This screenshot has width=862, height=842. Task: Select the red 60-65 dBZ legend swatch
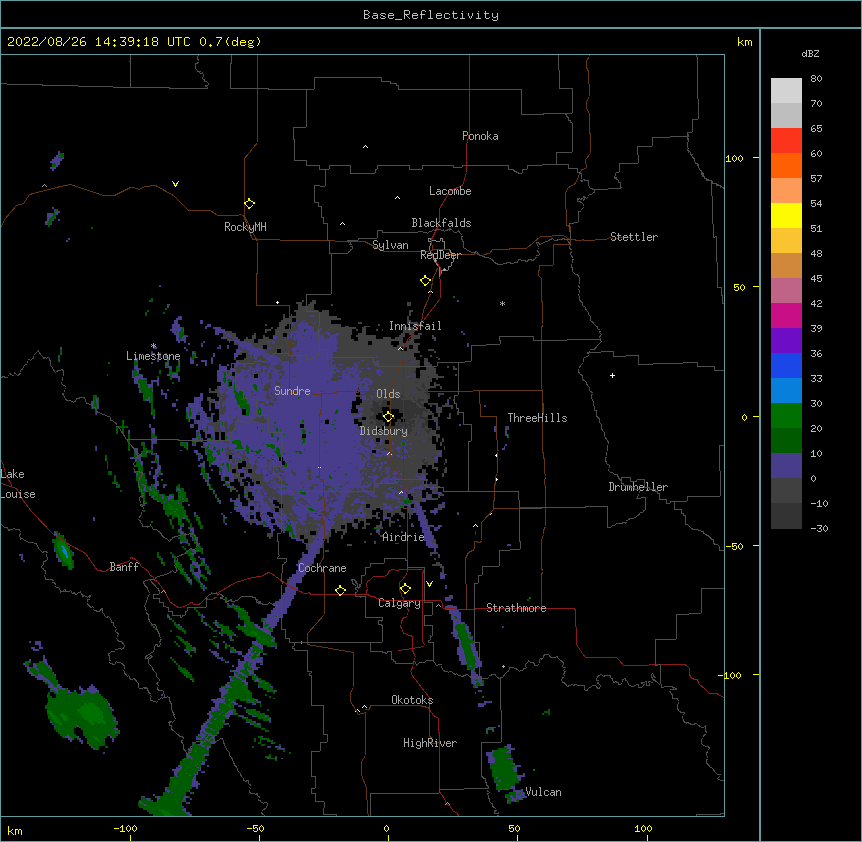[786, 140]
